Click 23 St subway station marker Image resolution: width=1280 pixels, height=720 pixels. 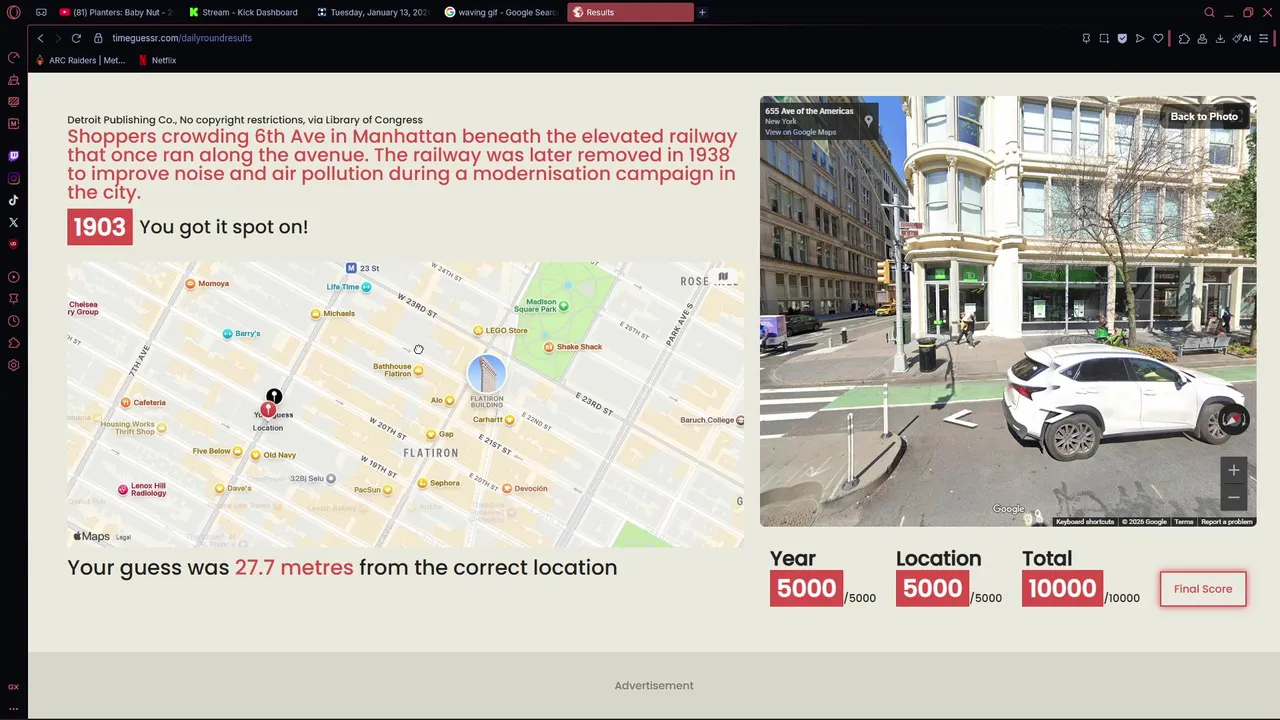point(351,268)
